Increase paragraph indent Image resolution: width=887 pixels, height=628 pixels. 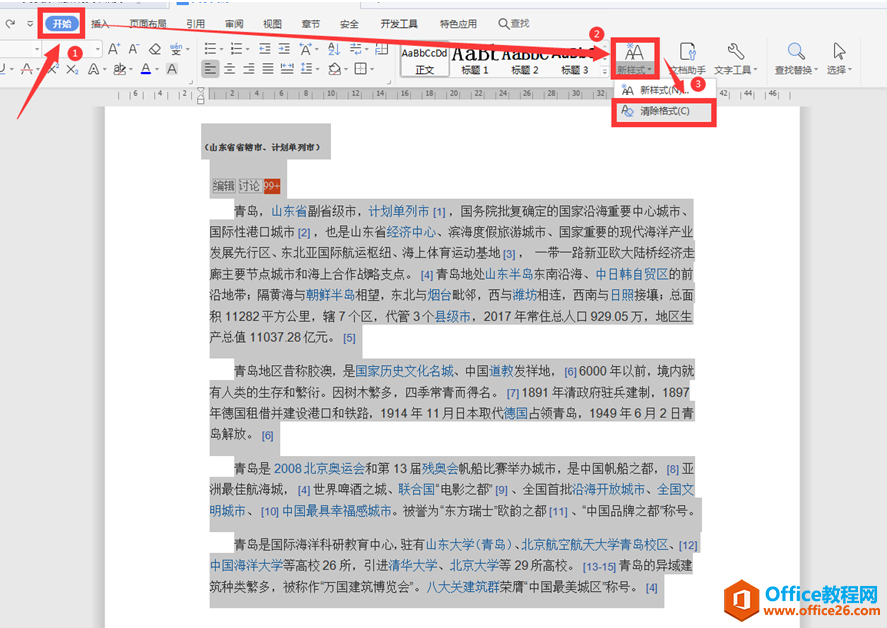tap(285, 49)
